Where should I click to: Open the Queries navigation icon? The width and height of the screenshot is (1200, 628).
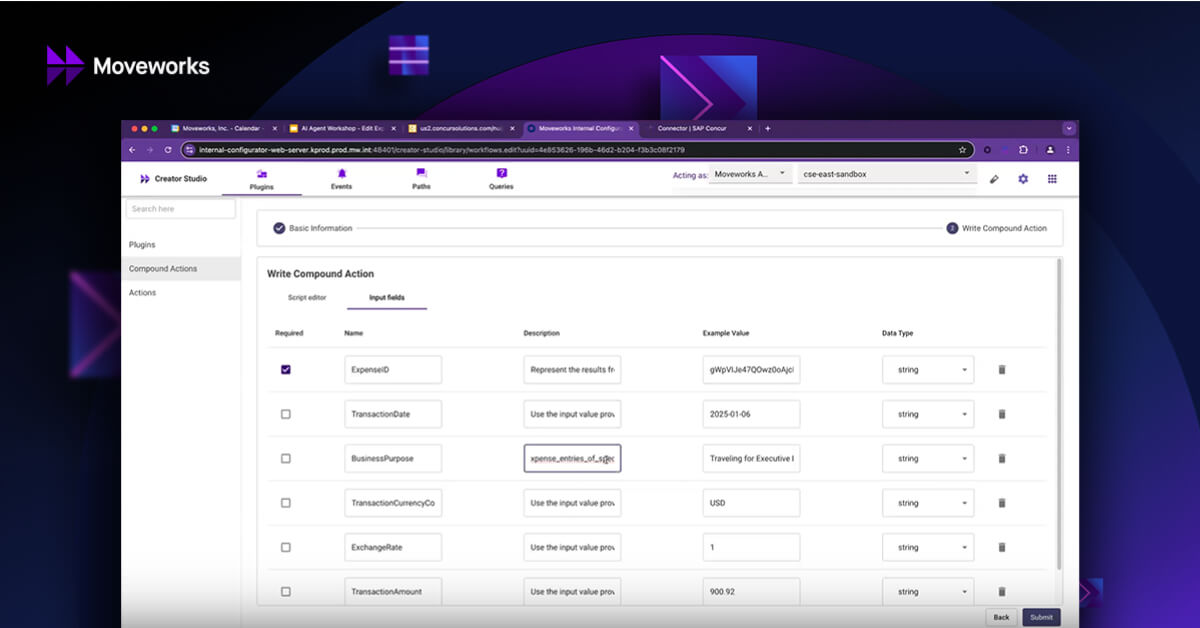point(501,174)
